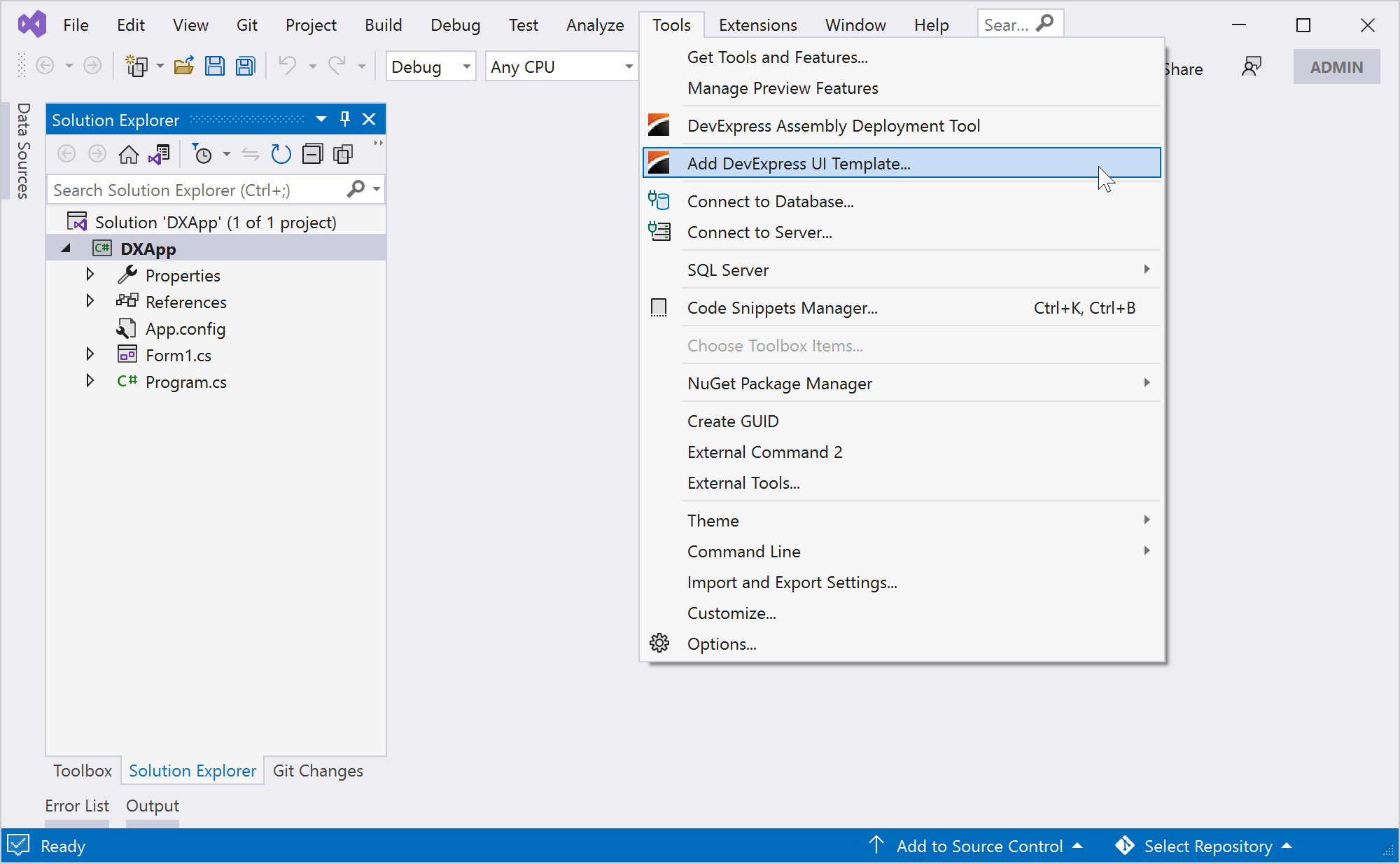Screen dimensions: 1400x864
Task: Click Get Tools and Features menu item
Action: tap(778, 57)
